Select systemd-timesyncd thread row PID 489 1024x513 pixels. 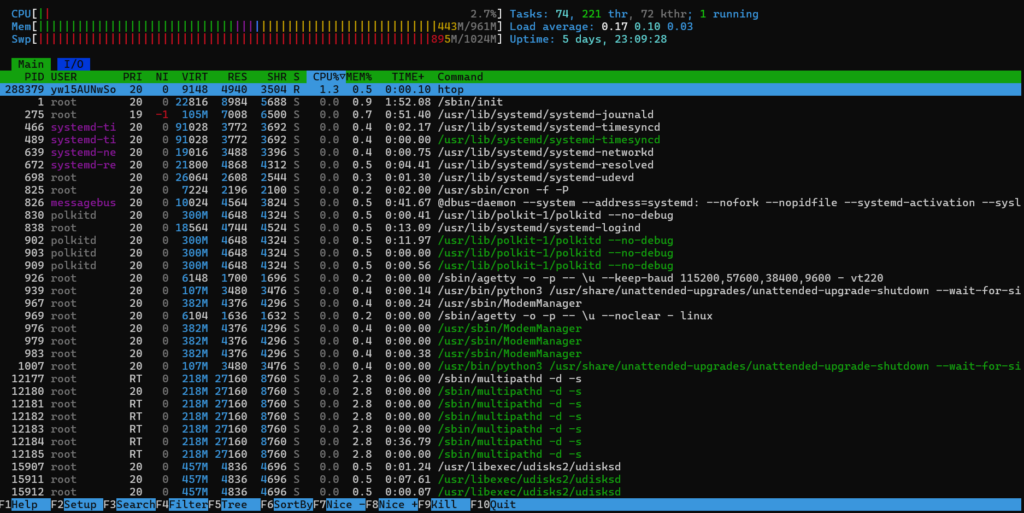click(x=512, y=140)
